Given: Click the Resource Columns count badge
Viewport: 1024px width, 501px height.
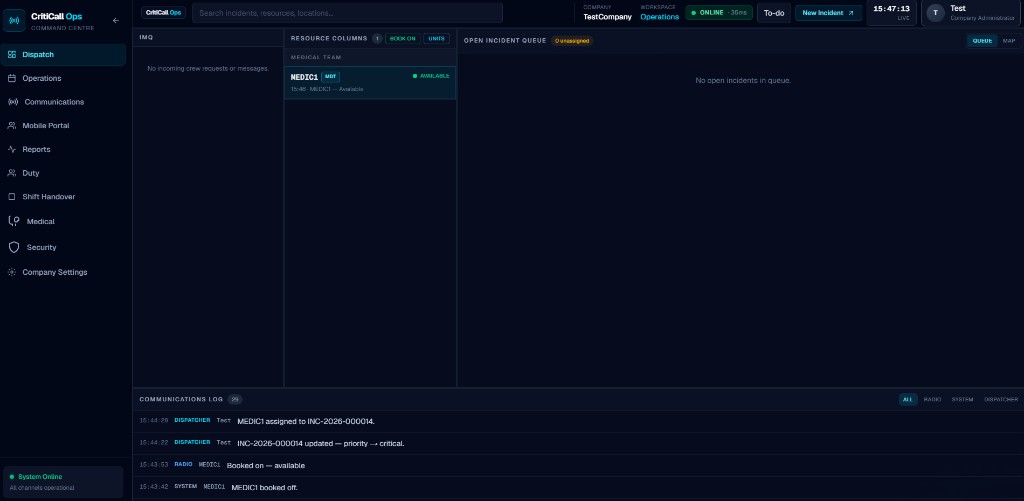Looking at the screenshot, I should click(x=377, y=39).
